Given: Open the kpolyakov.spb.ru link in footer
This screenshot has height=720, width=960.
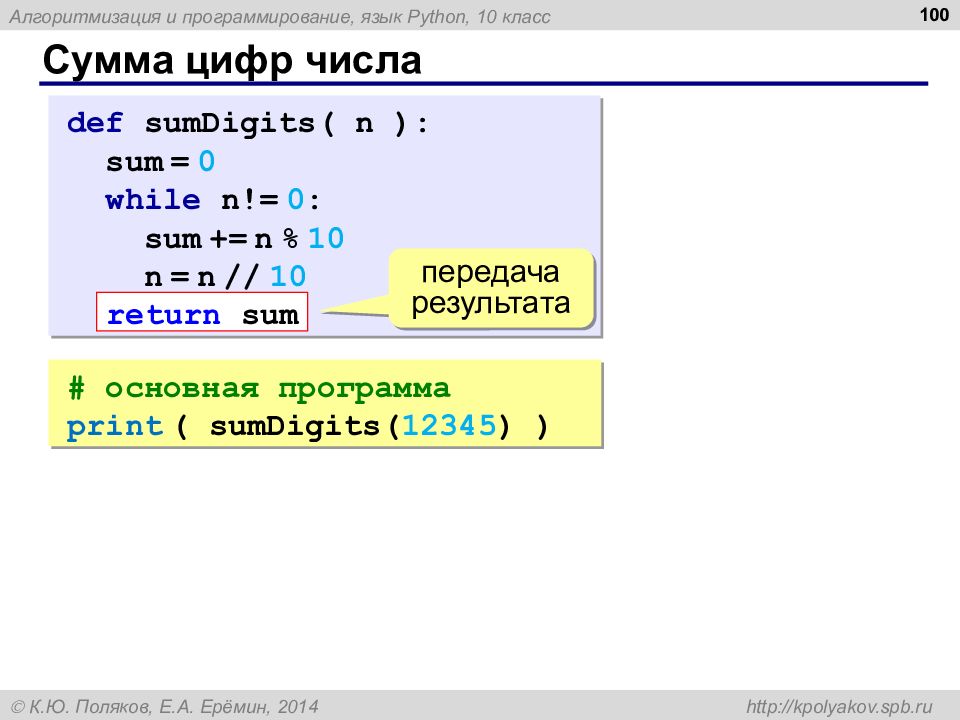Looking at the screenshot, I should [x=839, y=707].
